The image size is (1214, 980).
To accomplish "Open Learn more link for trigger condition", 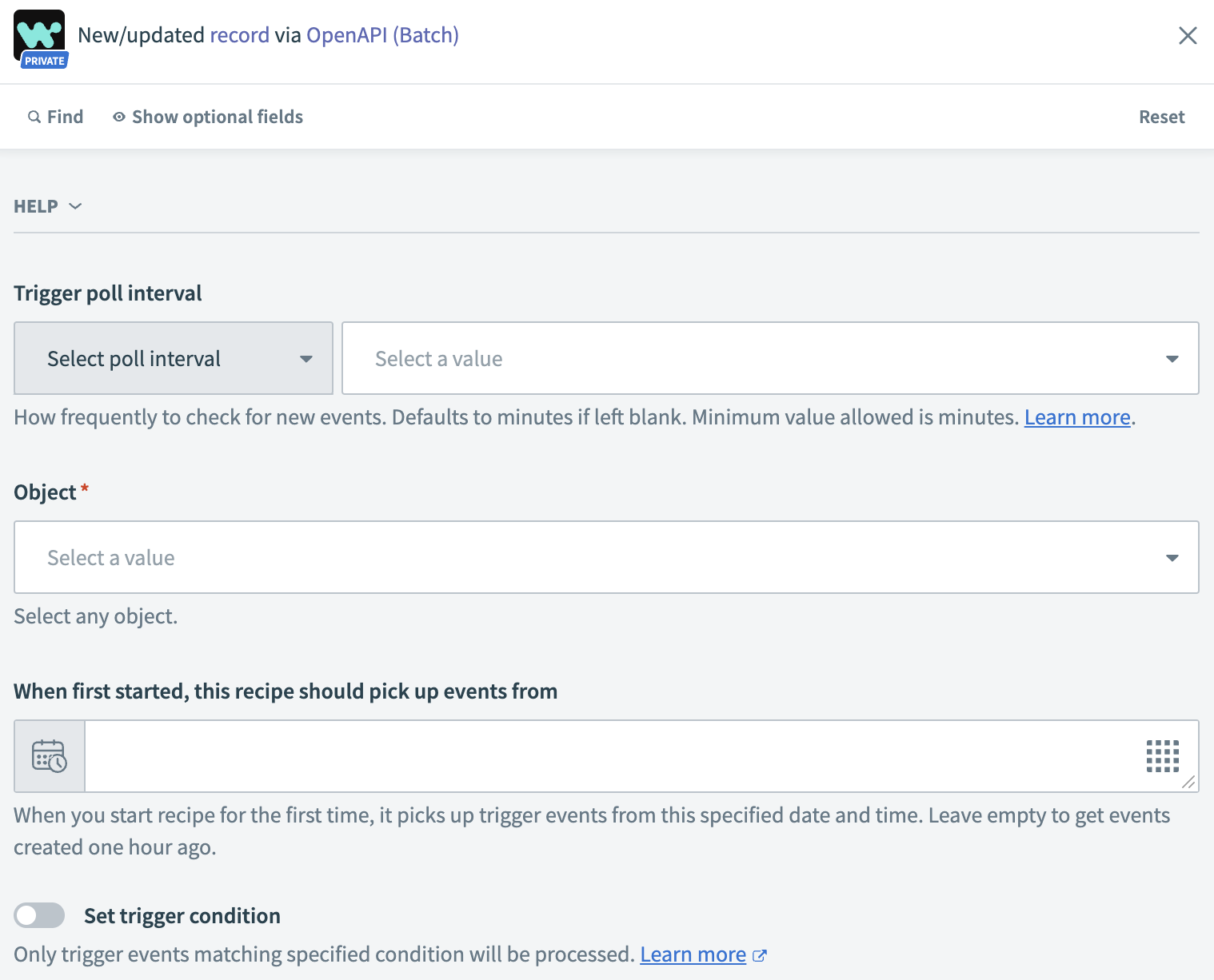I will 693,954.
